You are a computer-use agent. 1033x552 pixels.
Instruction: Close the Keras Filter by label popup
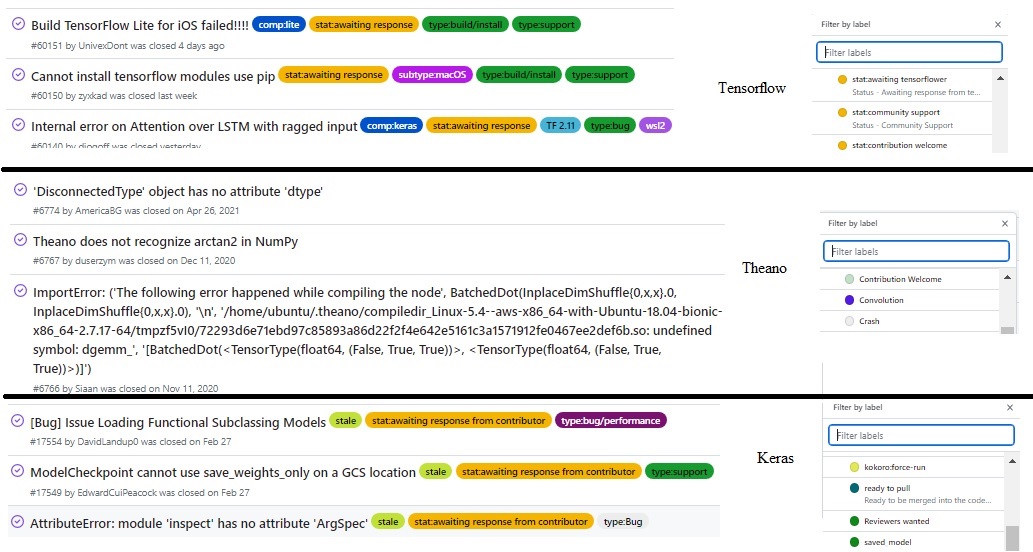pyautogui.click(x=1010, y=408)
